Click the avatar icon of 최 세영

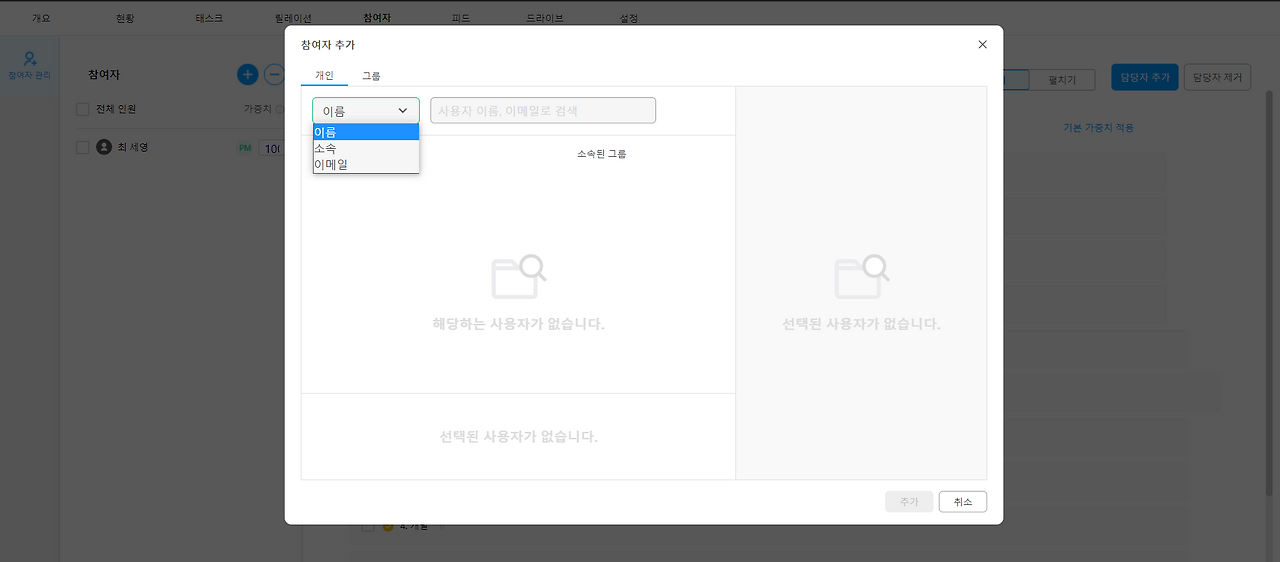[104, 147]
